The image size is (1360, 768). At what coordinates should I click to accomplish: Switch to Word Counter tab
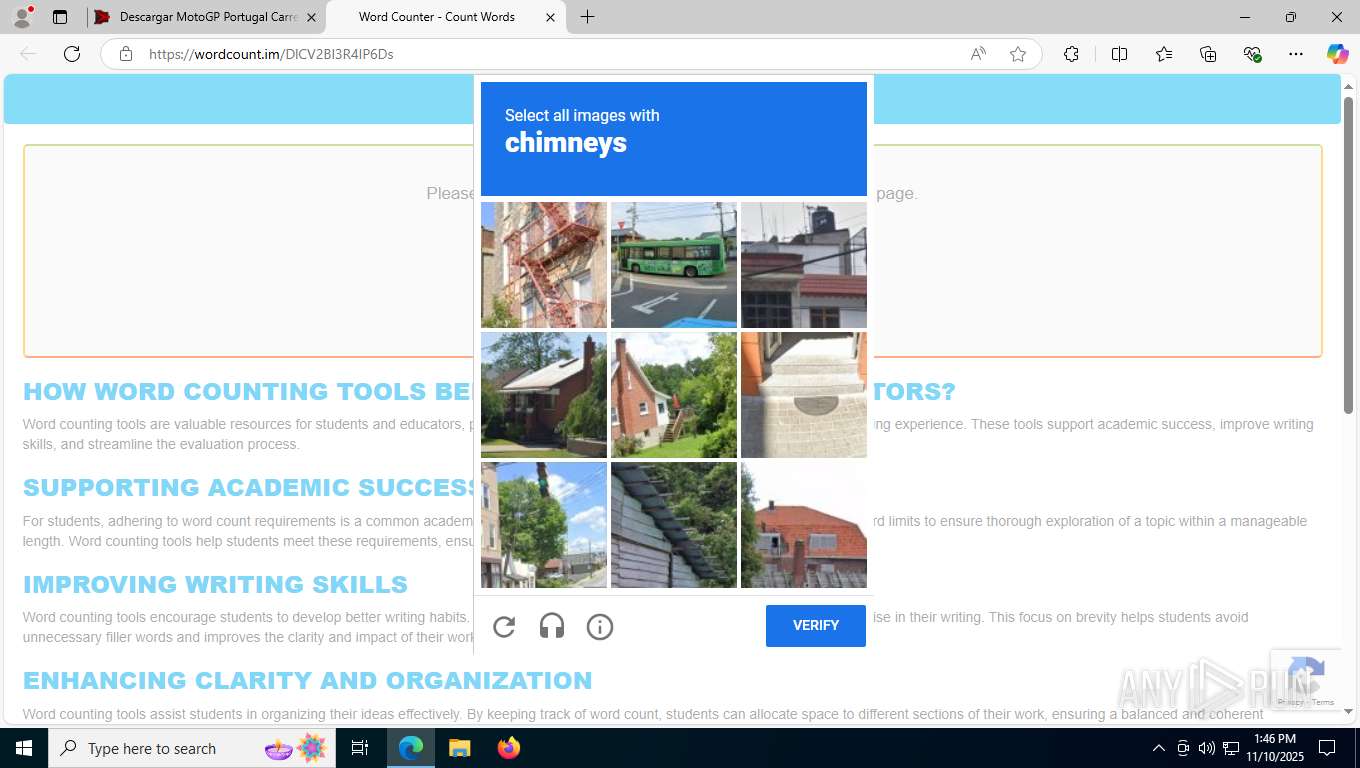[x=437, y=17]
